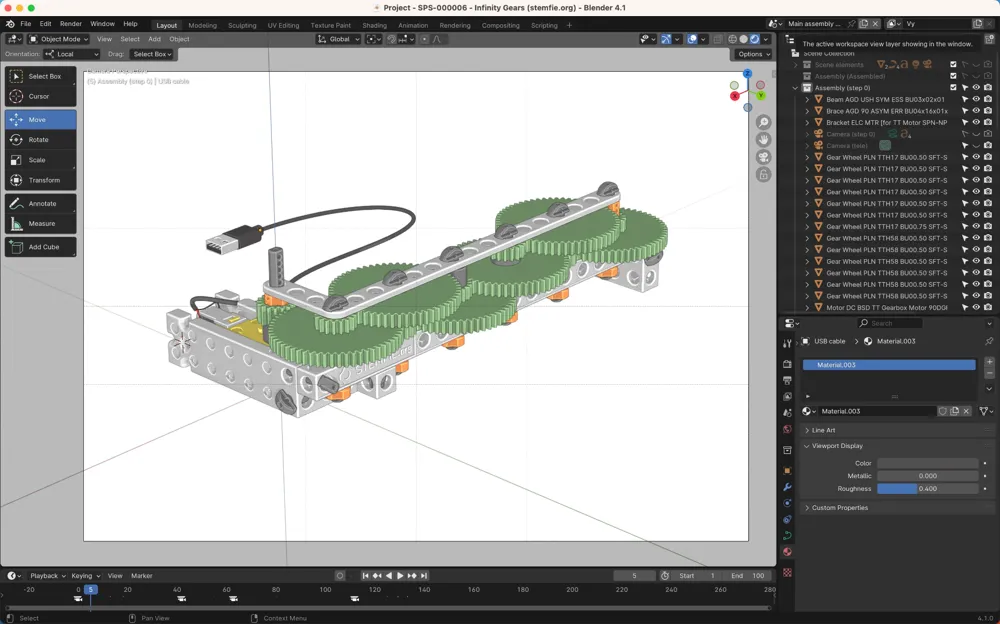The height and width of the screenshot is (624, 1000).
Task: Select the Annotate tool
Action: click(40, 203)
